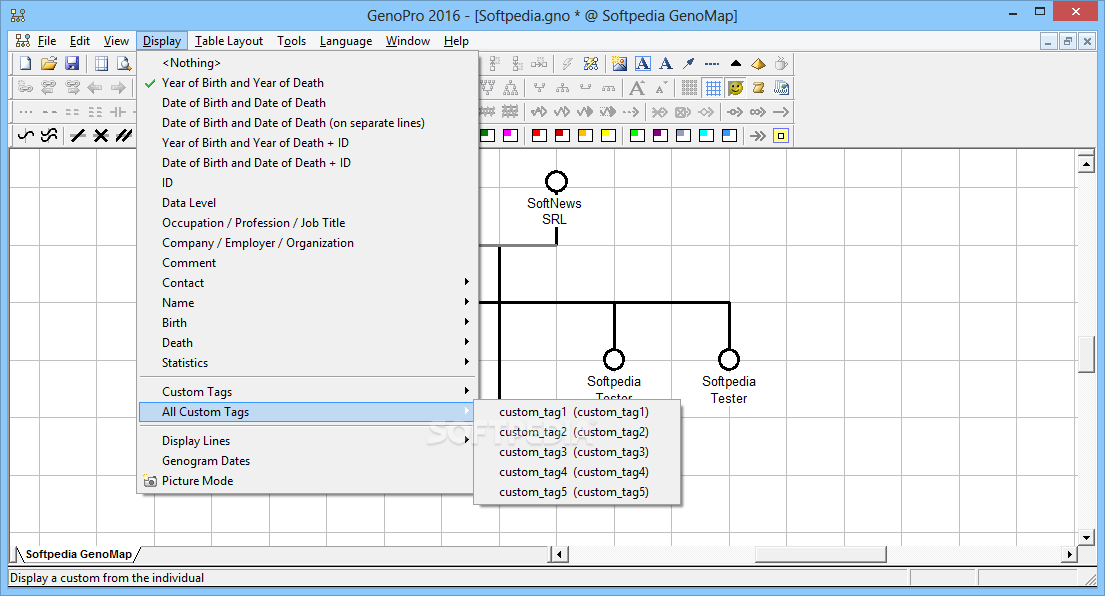This screenshot has height=596, width=1105.
Task: Open the File menu
Action: [47, 41]
